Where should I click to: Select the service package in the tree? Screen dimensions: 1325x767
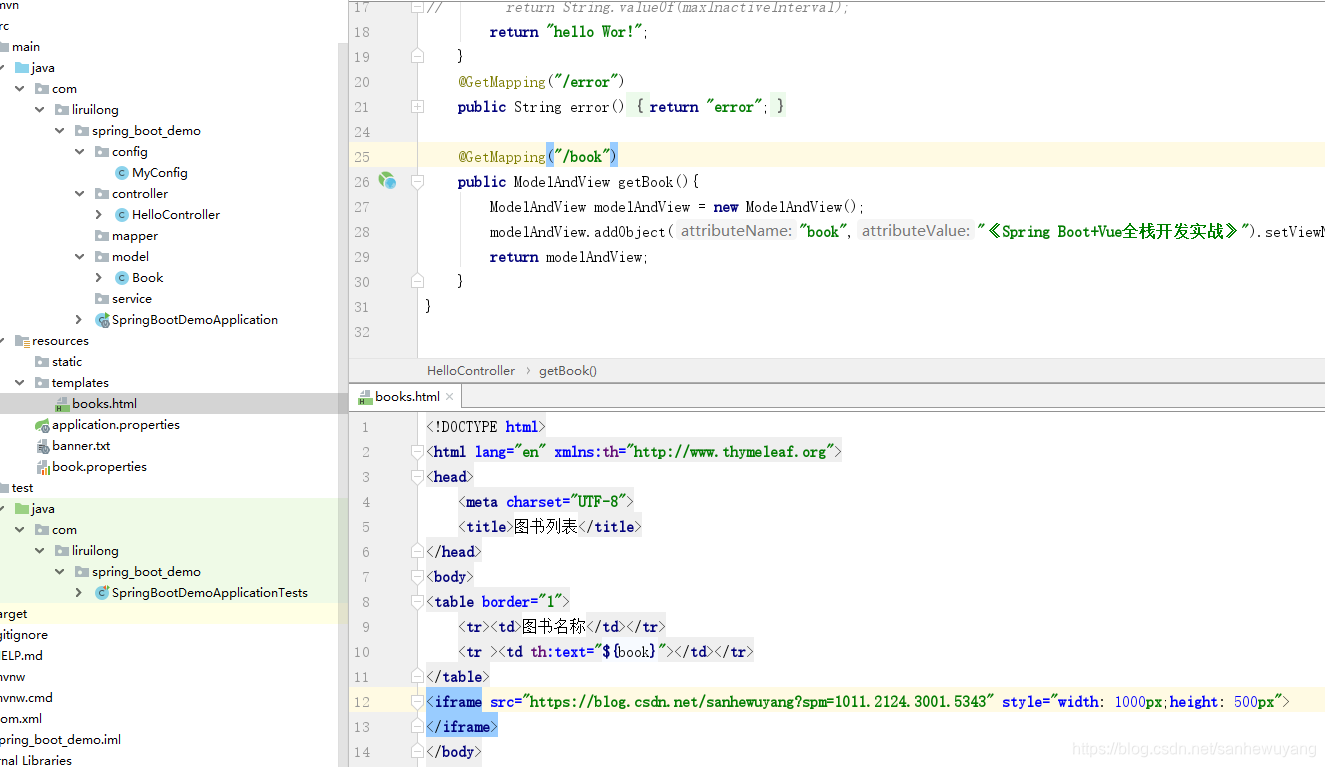click(132, 299)
